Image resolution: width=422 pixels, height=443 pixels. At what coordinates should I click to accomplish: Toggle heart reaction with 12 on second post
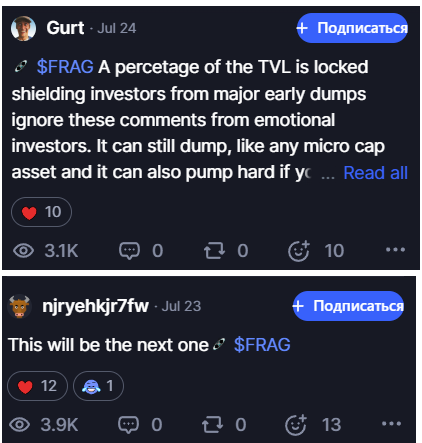[x=37, y=386]
